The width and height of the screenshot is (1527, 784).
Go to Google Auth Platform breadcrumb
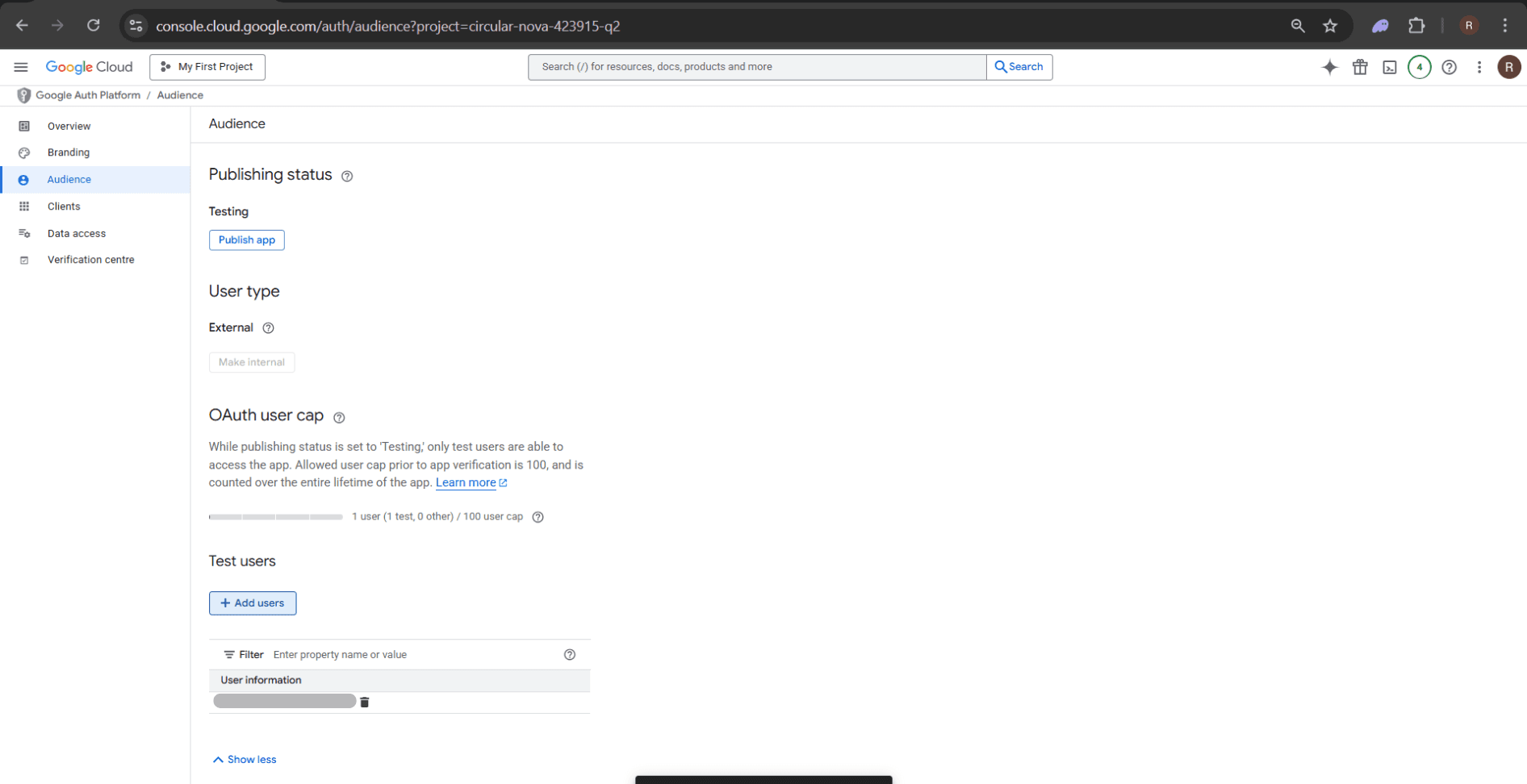click(88, 95)
